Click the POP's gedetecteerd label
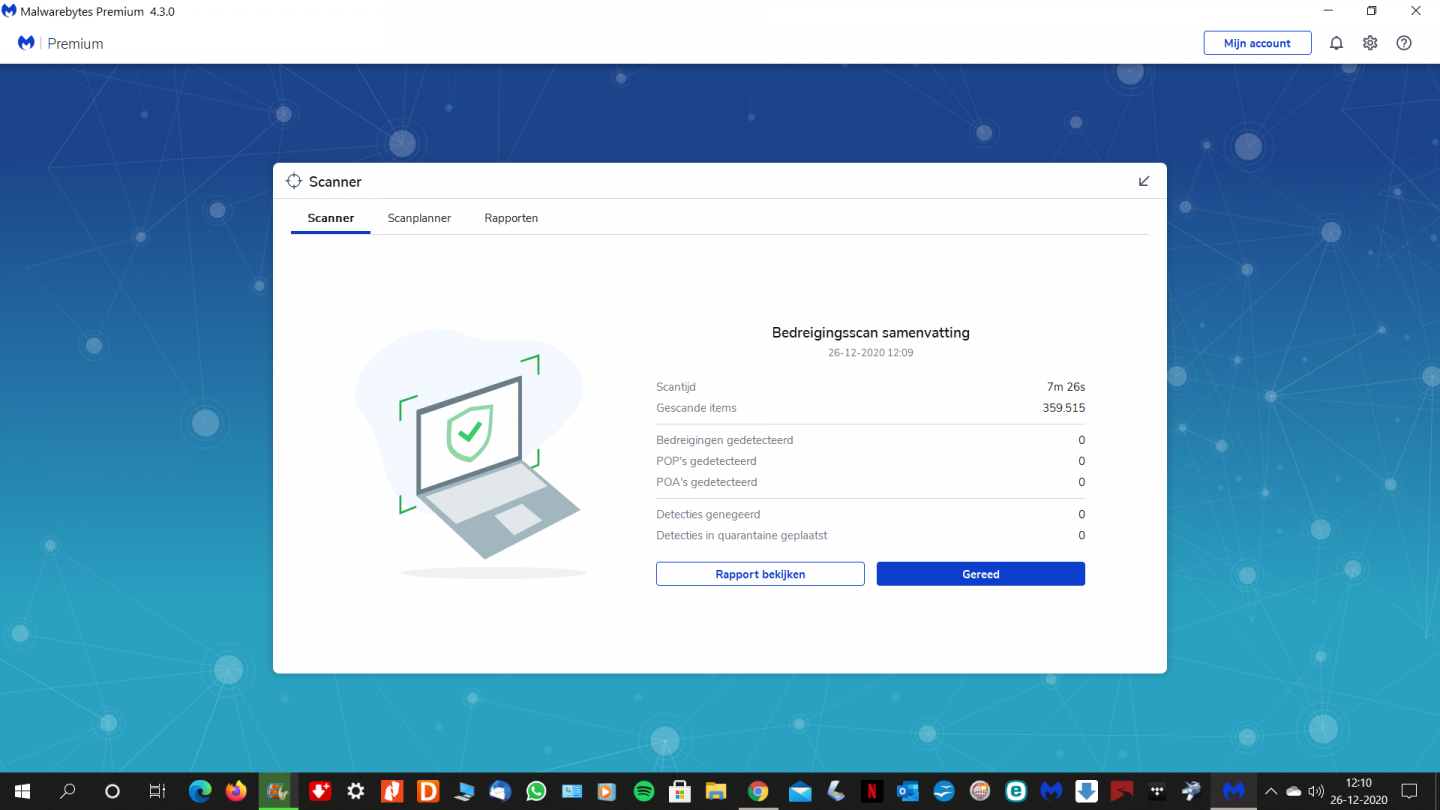The width and height of the screenshot is (1440, 810). 706,461
